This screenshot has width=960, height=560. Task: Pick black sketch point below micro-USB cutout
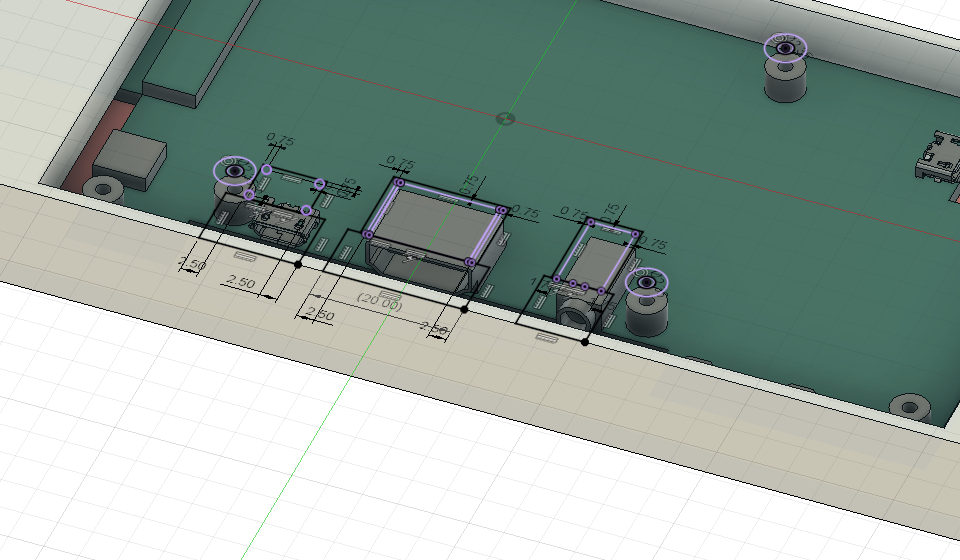coord(298,264)
